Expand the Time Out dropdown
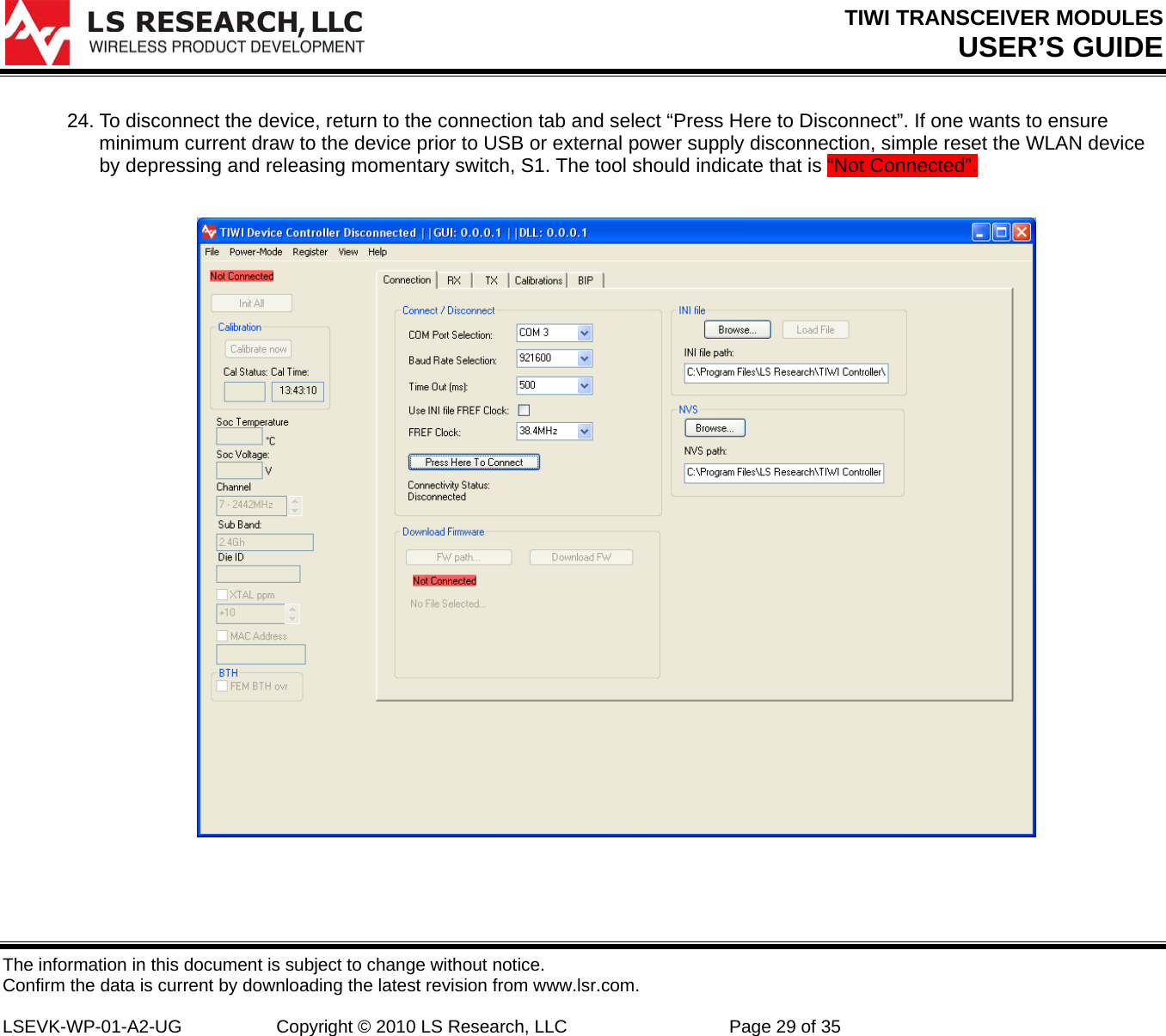 (585, 386)
